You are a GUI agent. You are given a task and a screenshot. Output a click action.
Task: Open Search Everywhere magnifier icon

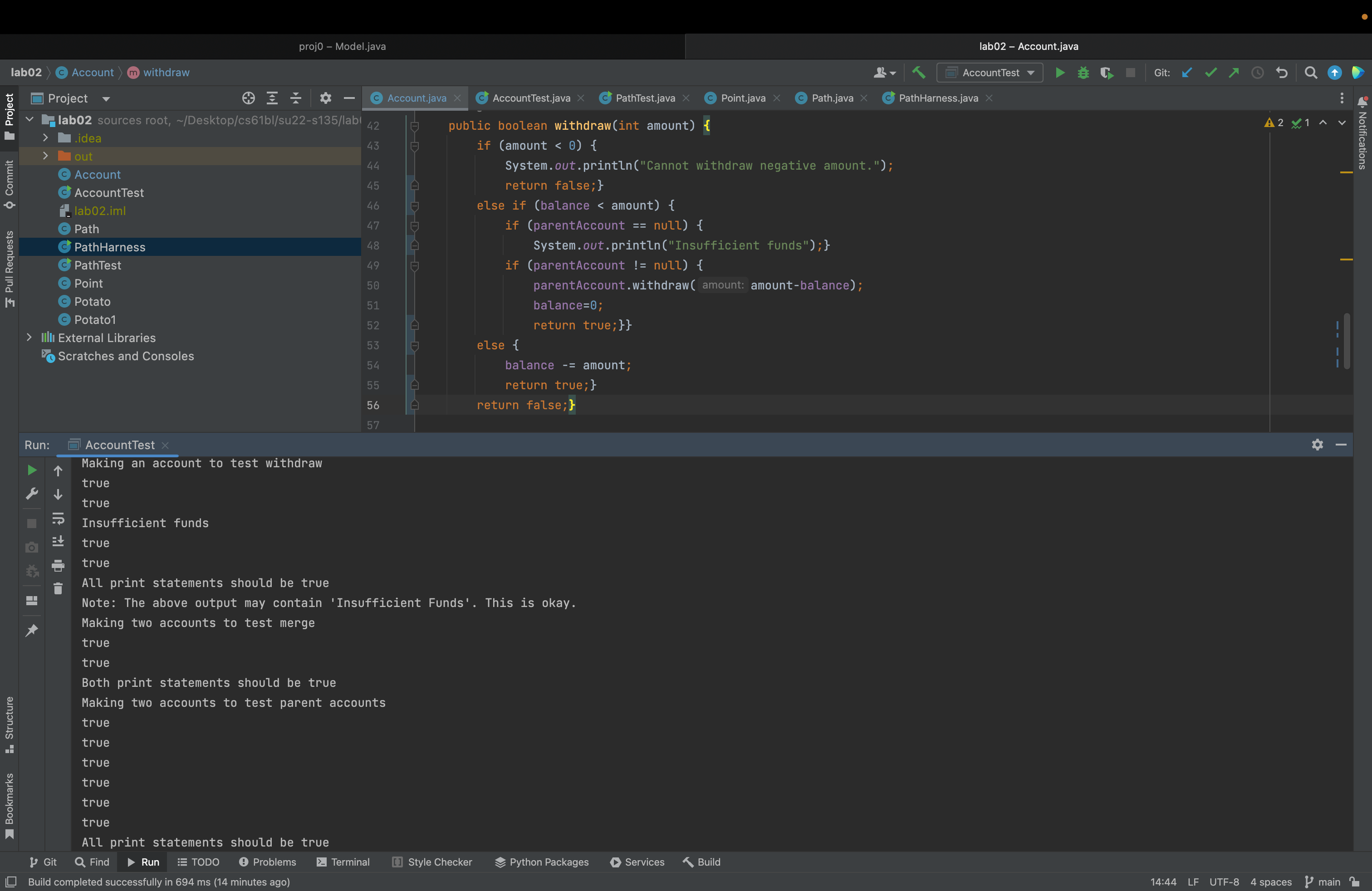click(x=1310, y=73)
